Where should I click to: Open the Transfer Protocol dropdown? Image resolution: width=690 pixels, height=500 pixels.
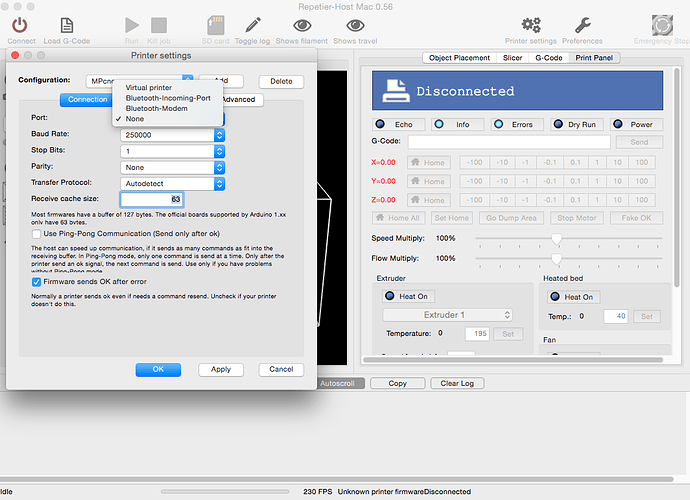[x=172, y=184]
